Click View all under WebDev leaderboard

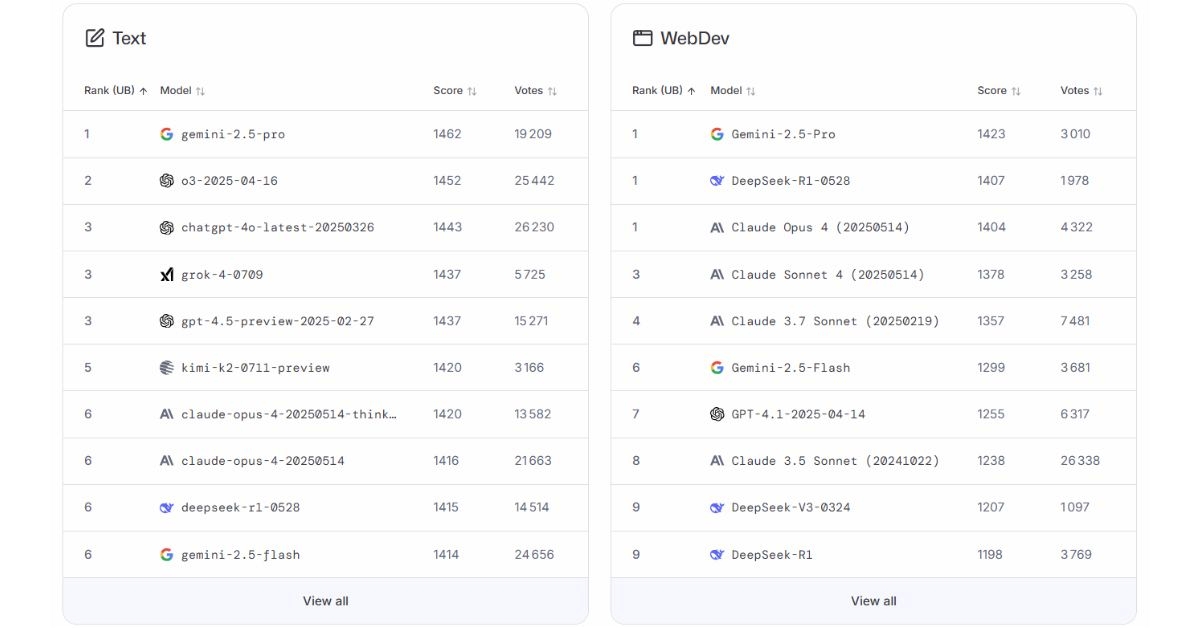click(874, 601)
